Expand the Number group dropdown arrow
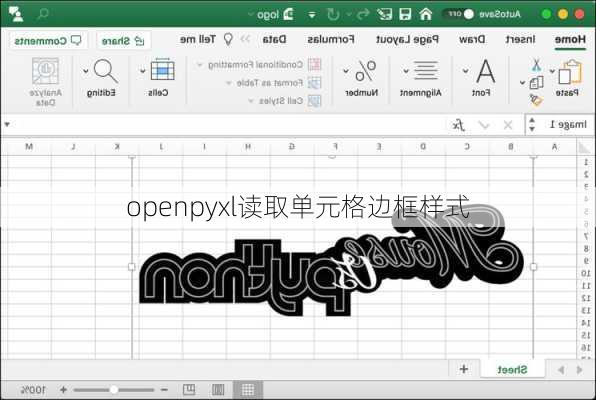This screenshot has height=400, width=596. coord(346,71)
